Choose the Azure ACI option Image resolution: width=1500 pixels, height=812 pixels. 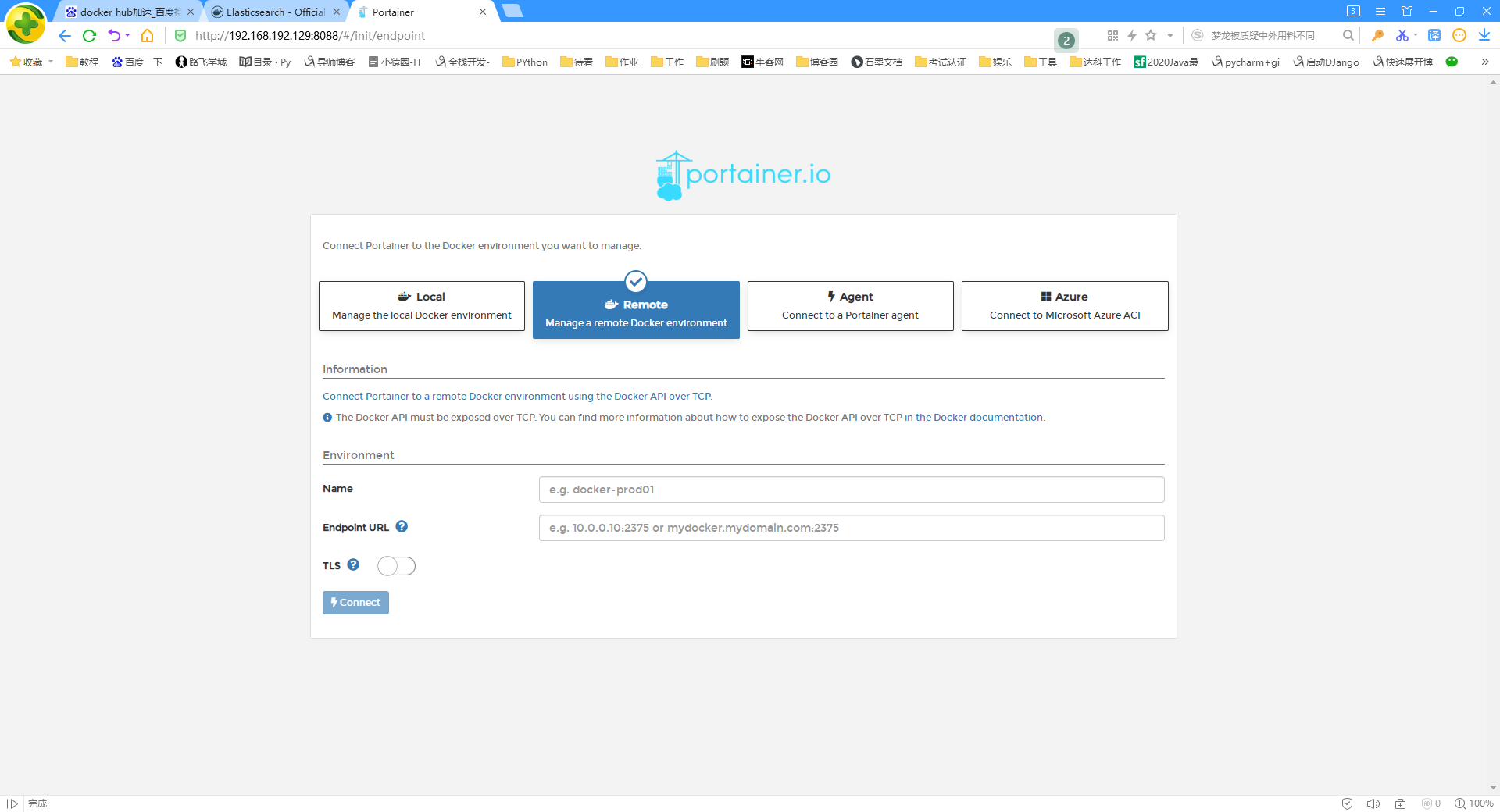click(1065, 306)
